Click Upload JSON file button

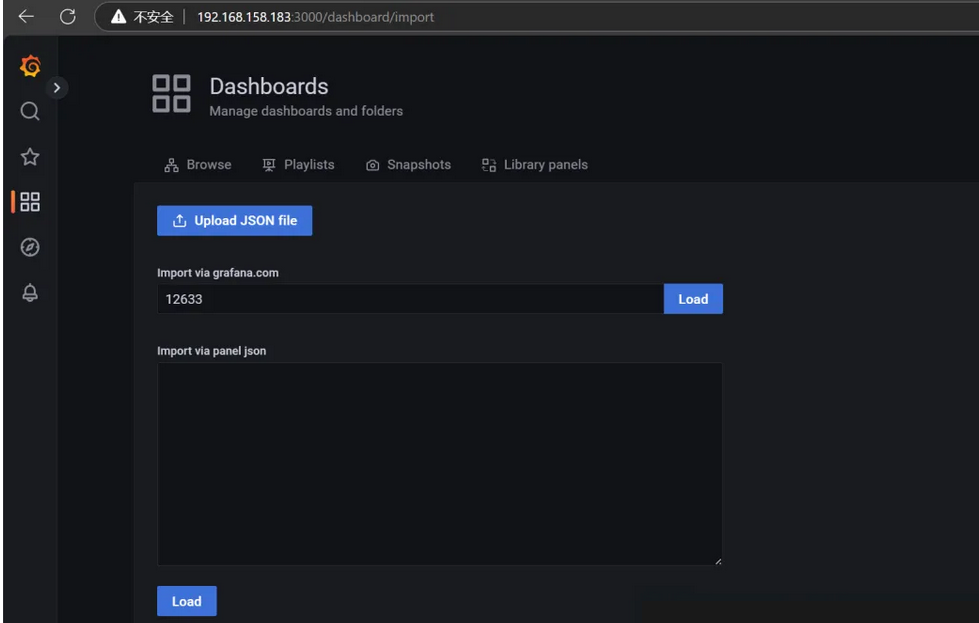click(235, 220)
